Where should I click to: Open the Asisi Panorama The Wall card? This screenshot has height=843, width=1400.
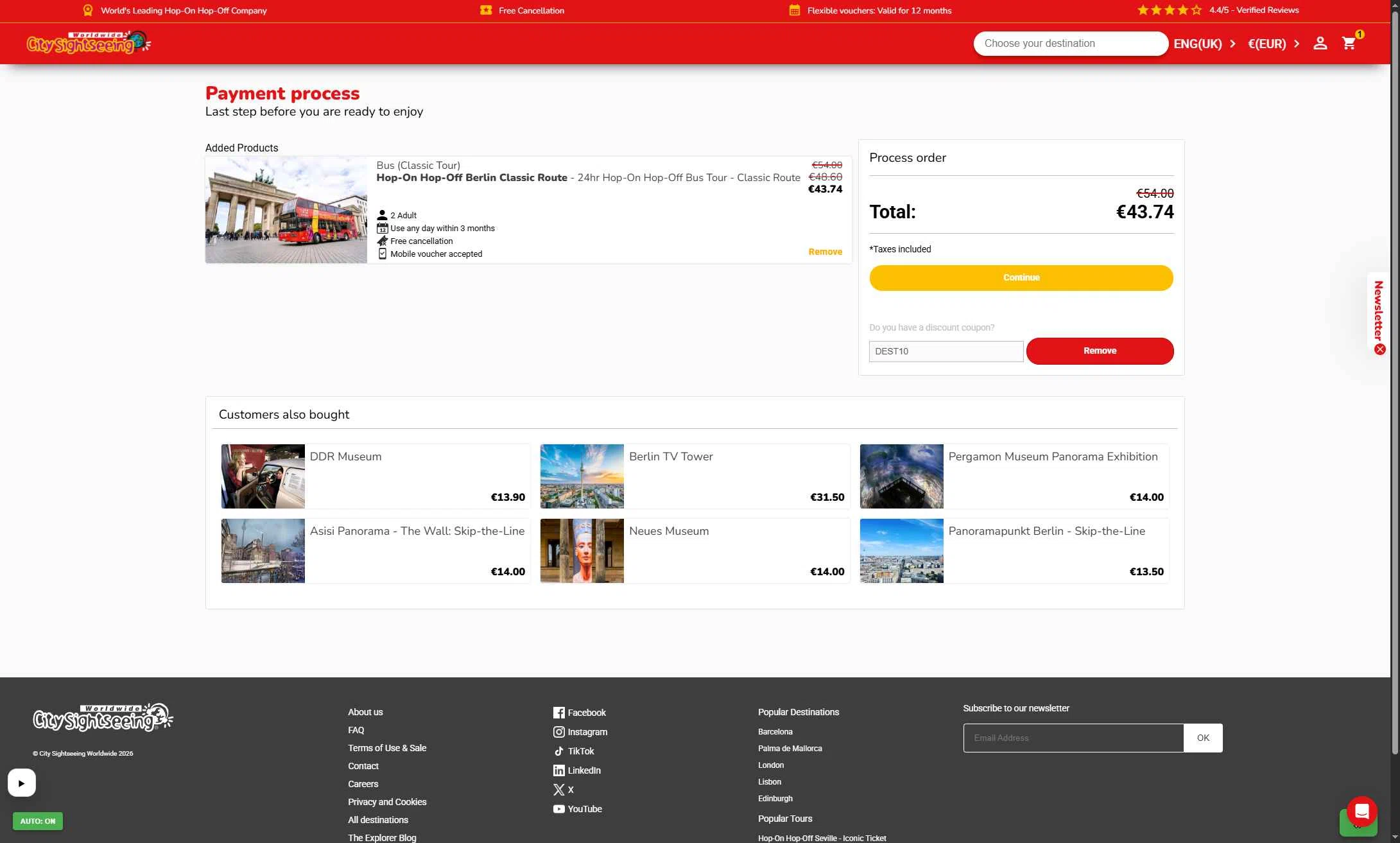(x=376, y=551)
